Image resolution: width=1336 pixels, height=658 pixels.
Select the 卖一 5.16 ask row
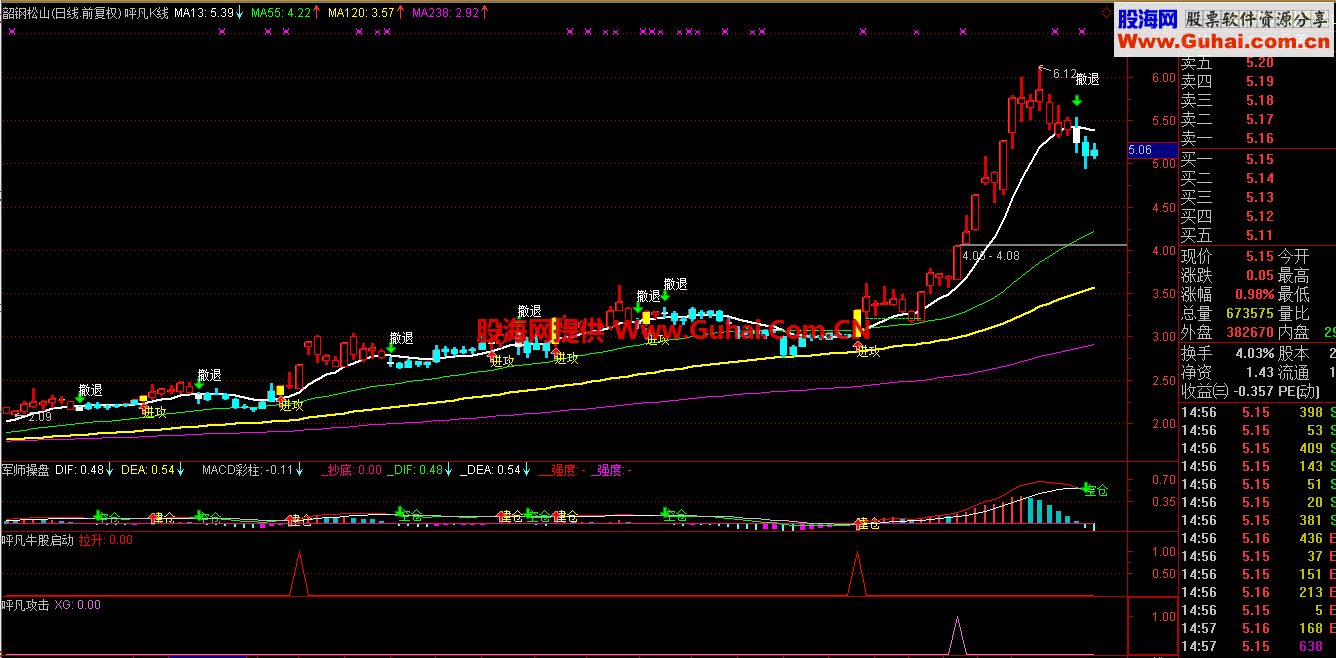click(1257, 138)
